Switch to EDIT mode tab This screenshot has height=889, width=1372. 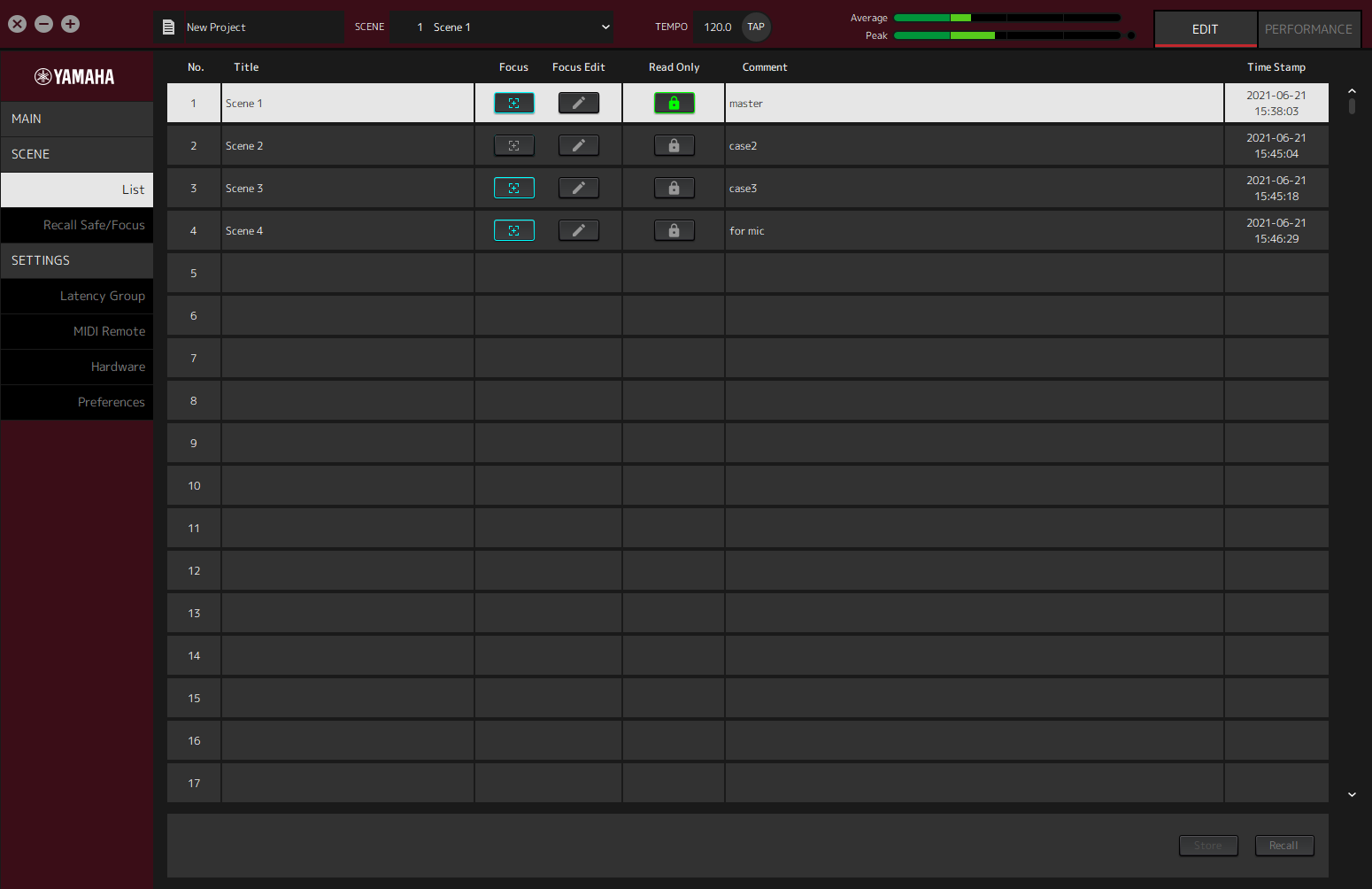pyautogui.click(x=1205, y=29)
